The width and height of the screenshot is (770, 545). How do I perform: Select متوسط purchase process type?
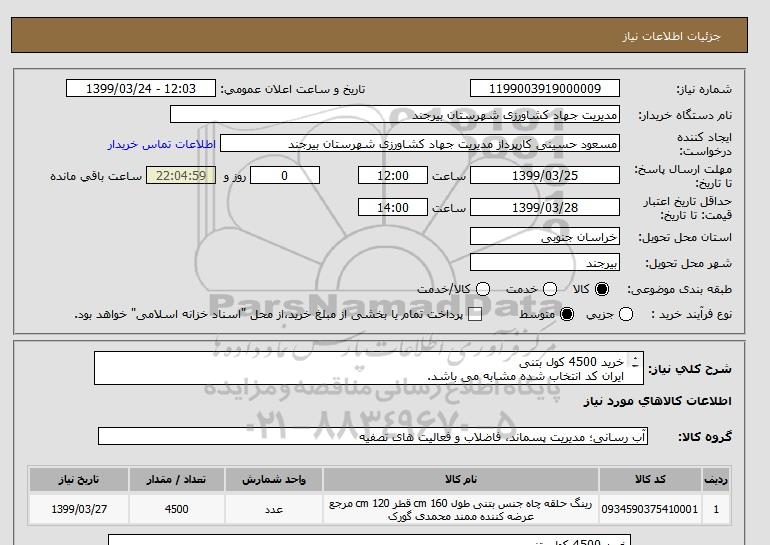(x=567, y=314)
